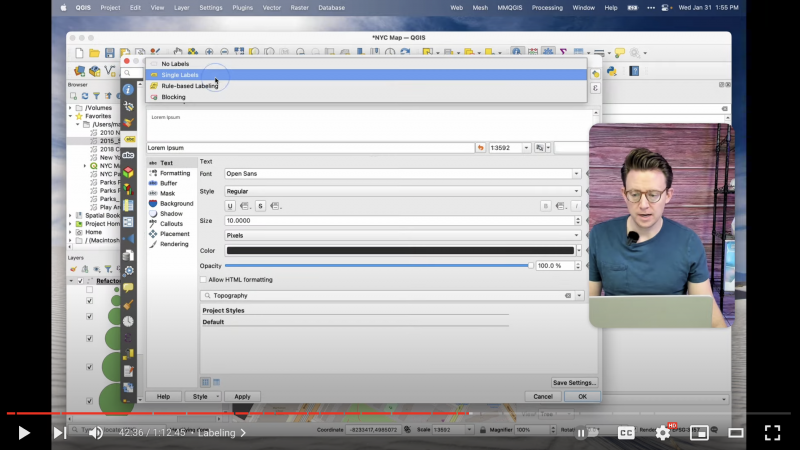Enable Allow HTML formatting checkbox

[x=205, y=280]
